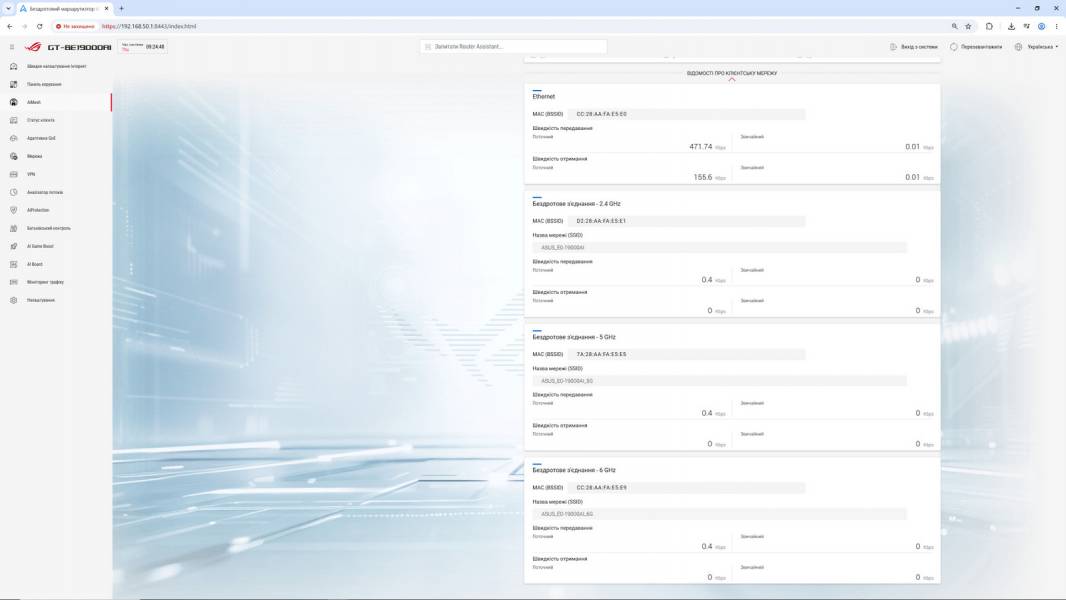Click the settings gear icon in sidebar

coord(14,300)
